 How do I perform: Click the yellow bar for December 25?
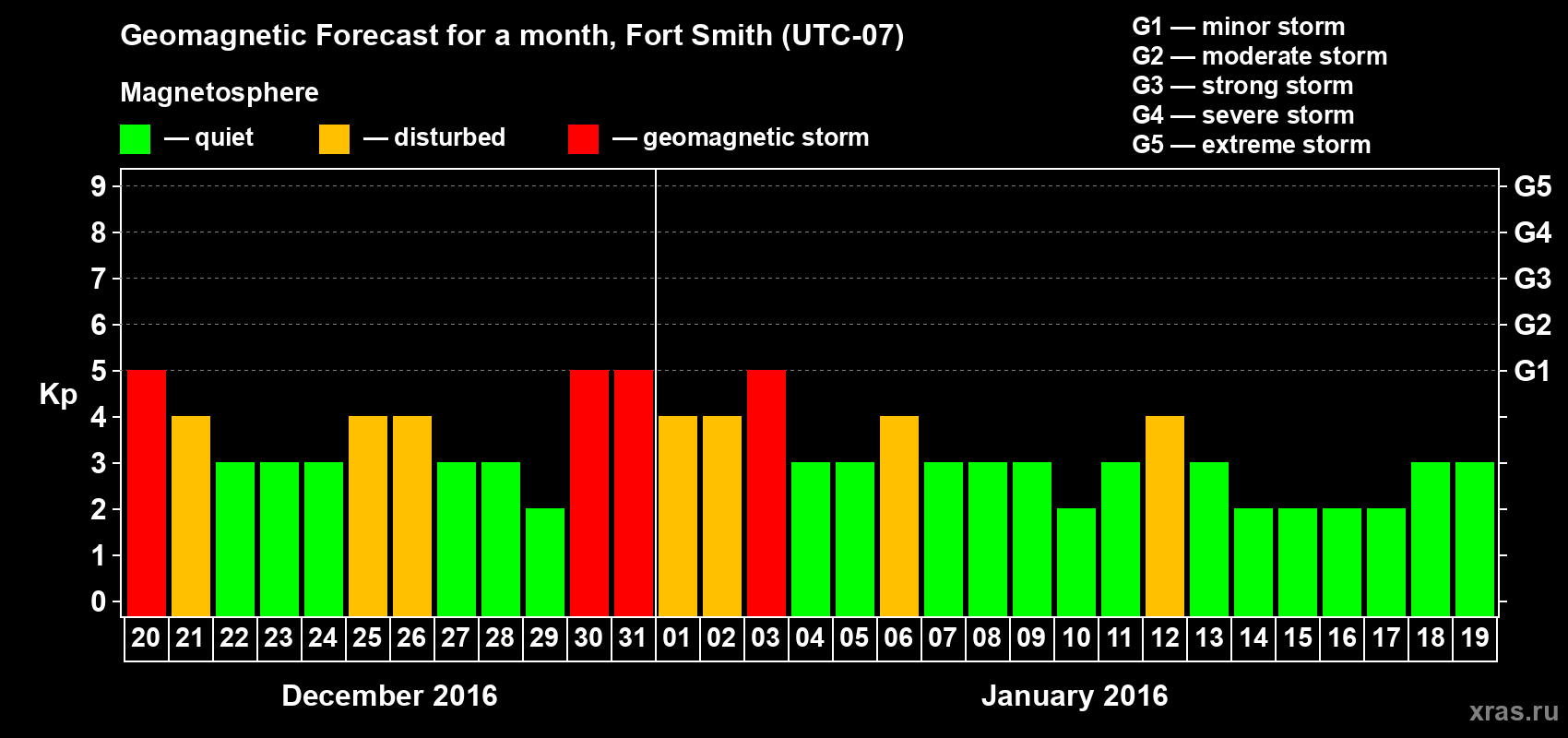(368, 516)
